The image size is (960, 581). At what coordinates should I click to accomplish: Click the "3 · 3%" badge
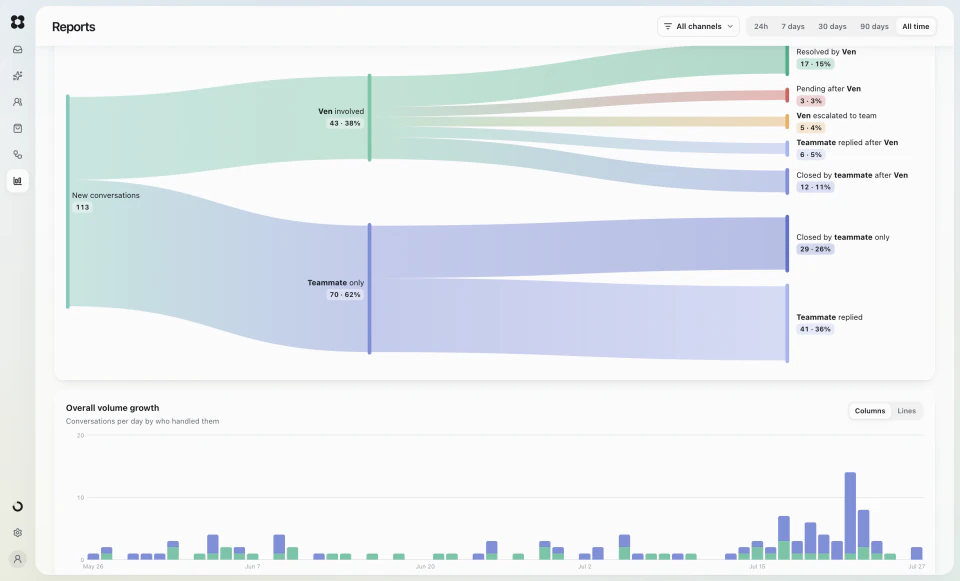(811, 101)
